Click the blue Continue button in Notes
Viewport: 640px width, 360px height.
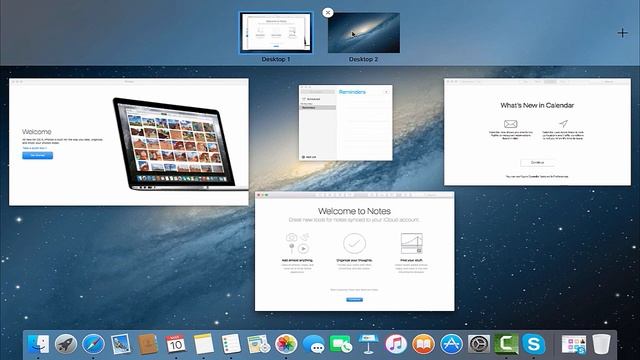pos(354,300)
